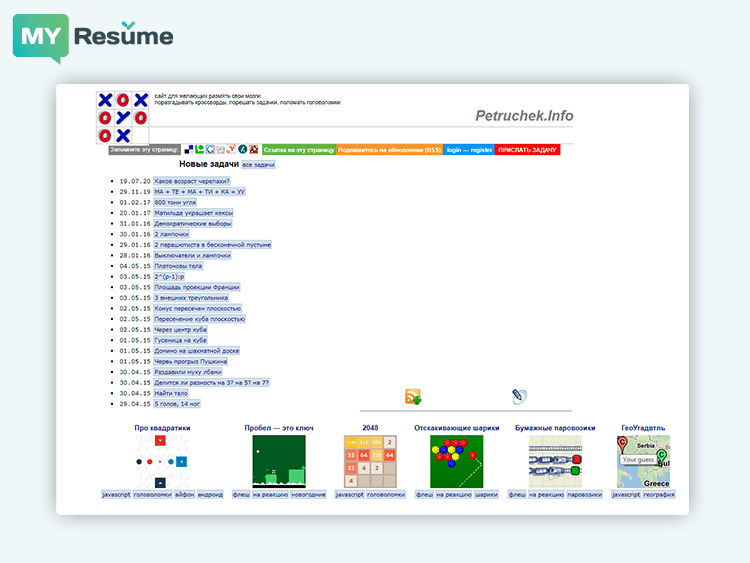Image resolution: width=750 pixels, height=563 pixels.
Task: Click the 'география' tag under ГеоУгадатль
Action: tap(658, 494)
